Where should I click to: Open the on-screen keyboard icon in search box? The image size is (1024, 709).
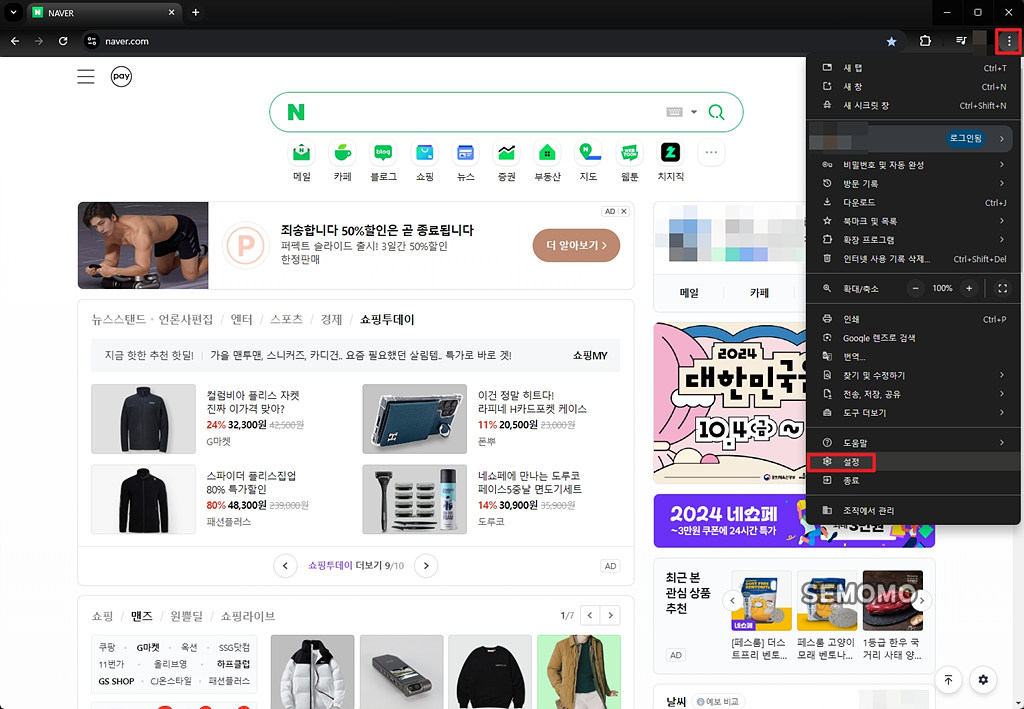point(674,112)
